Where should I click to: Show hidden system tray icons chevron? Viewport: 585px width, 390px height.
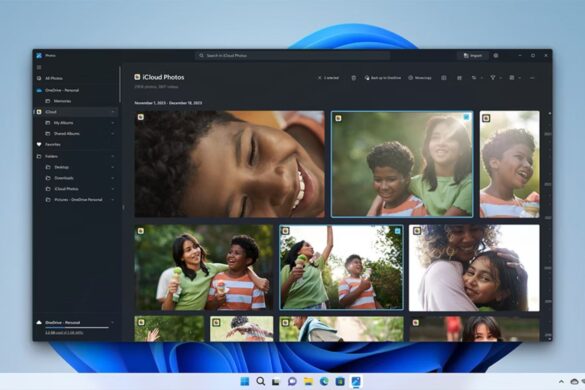tap(561, 381)
